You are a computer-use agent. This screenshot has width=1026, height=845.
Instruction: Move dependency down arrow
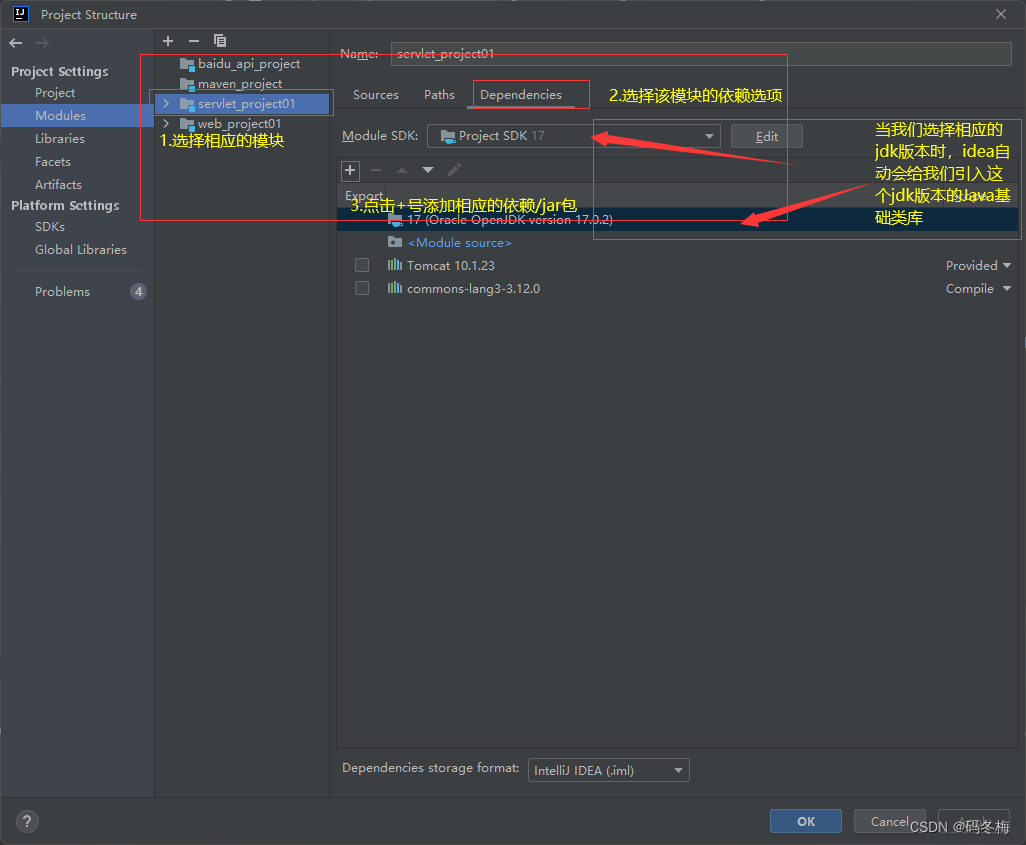point(428,170)
